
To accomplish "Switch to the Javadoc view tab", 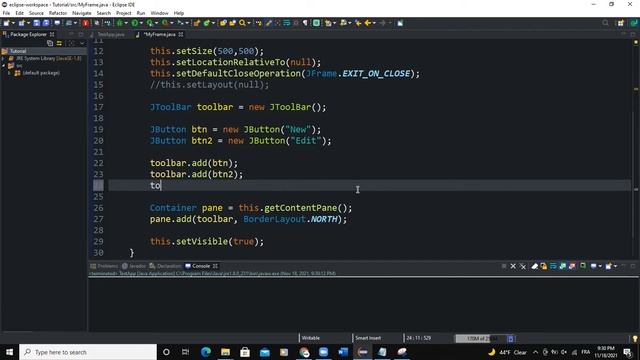I will [134, 266].
